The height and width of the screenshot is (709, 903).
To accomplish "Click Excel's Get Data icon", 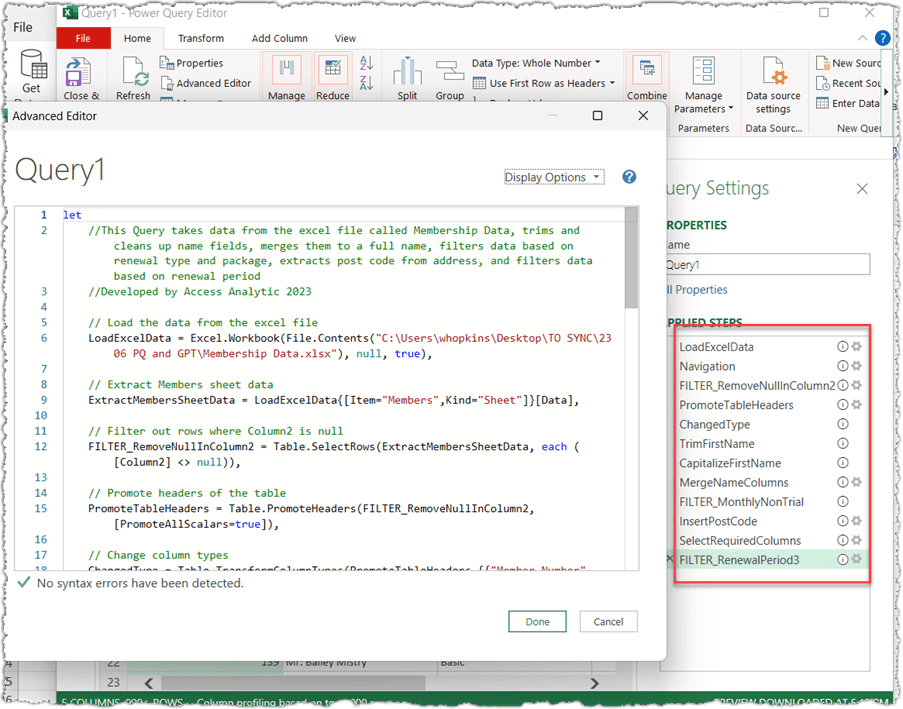I will 33,64.
